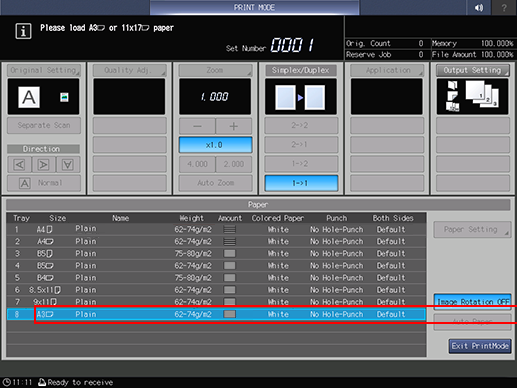Expand the Output Setting panel
This screenshot has width=517, height=388.
[472, 70]
